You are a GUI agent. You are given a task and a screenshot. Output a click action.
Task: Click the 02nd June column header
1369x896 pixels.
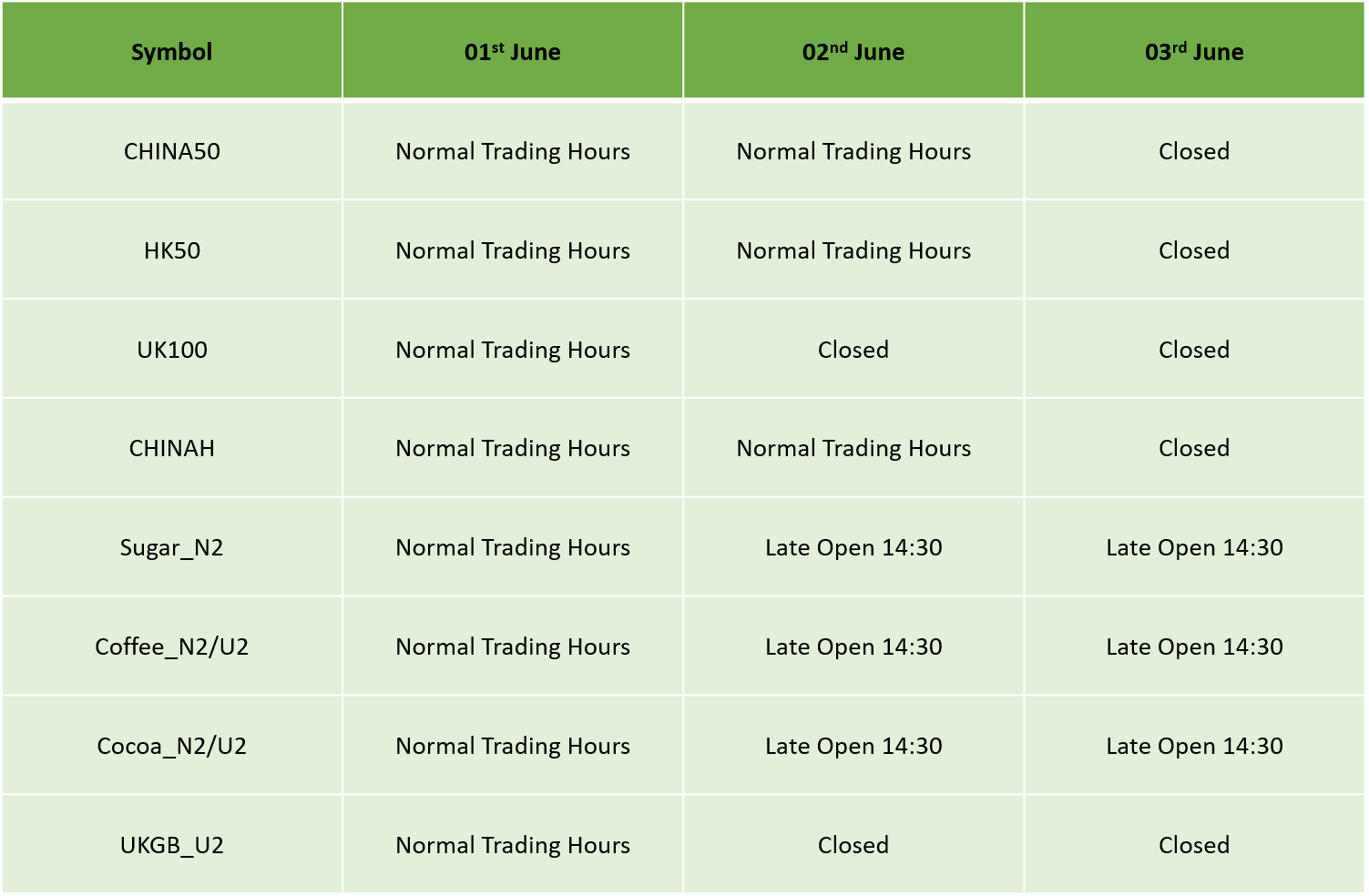853,52
